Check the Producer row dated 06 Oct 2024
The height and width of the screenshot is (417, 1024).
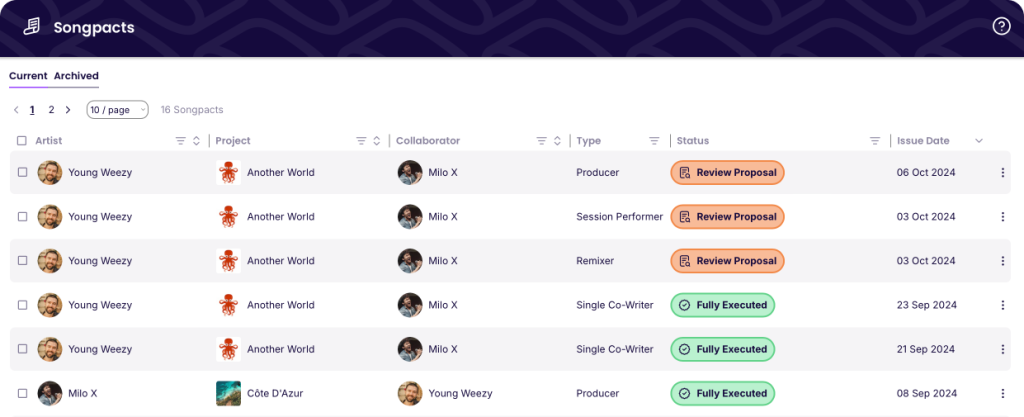22,173
